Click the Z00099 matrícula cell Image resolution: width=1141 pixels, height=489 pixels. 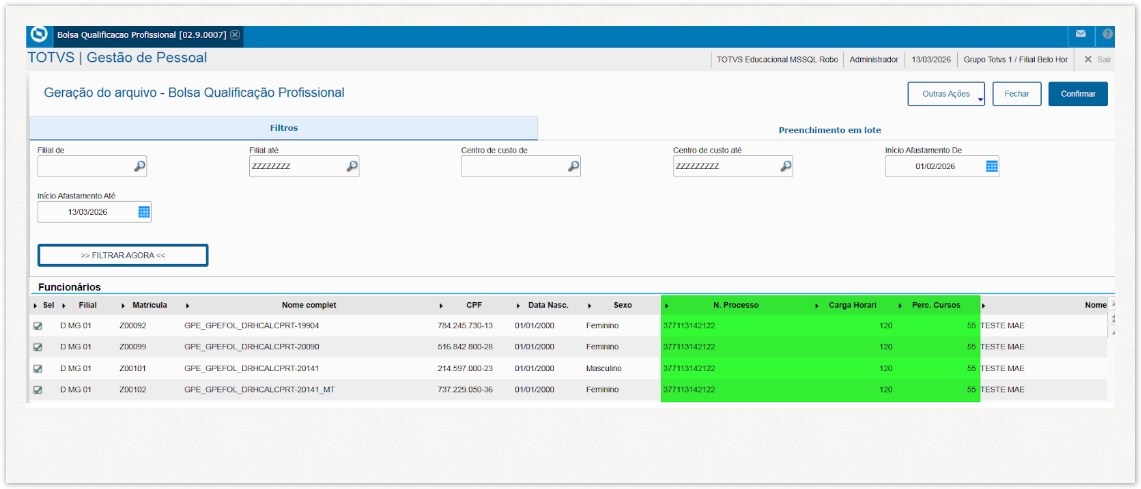coord(132,347)
